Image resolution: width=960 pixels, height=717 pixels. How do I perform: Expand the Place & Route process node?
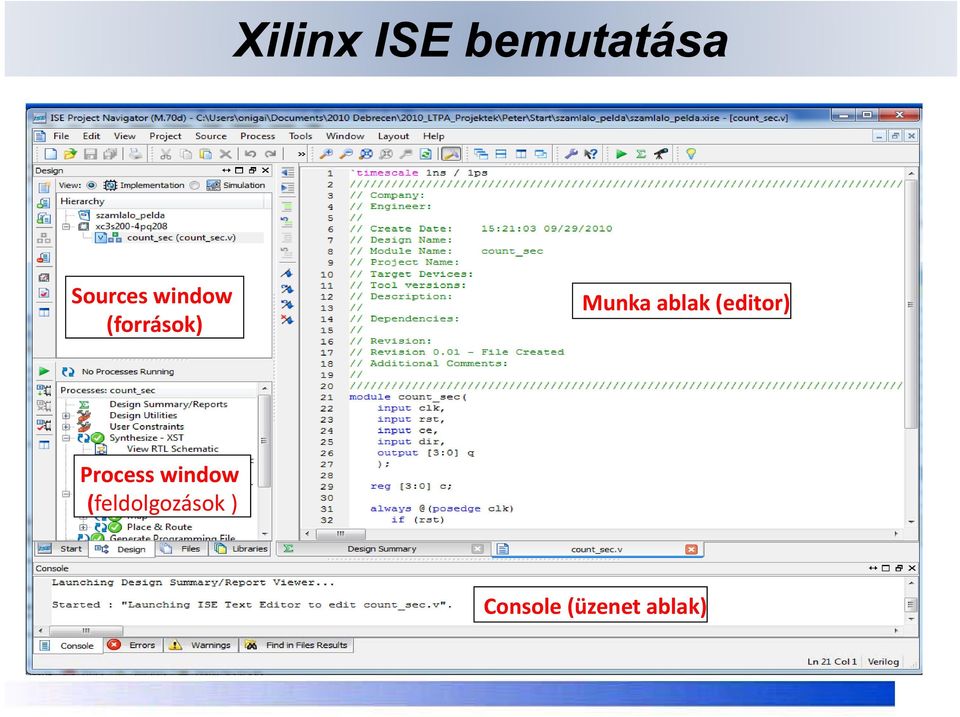tap(83, 527)
